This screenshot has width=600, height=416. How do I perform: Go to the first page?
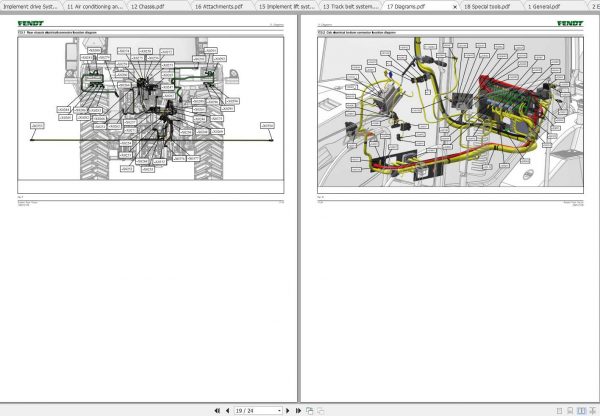pos(217,411)
